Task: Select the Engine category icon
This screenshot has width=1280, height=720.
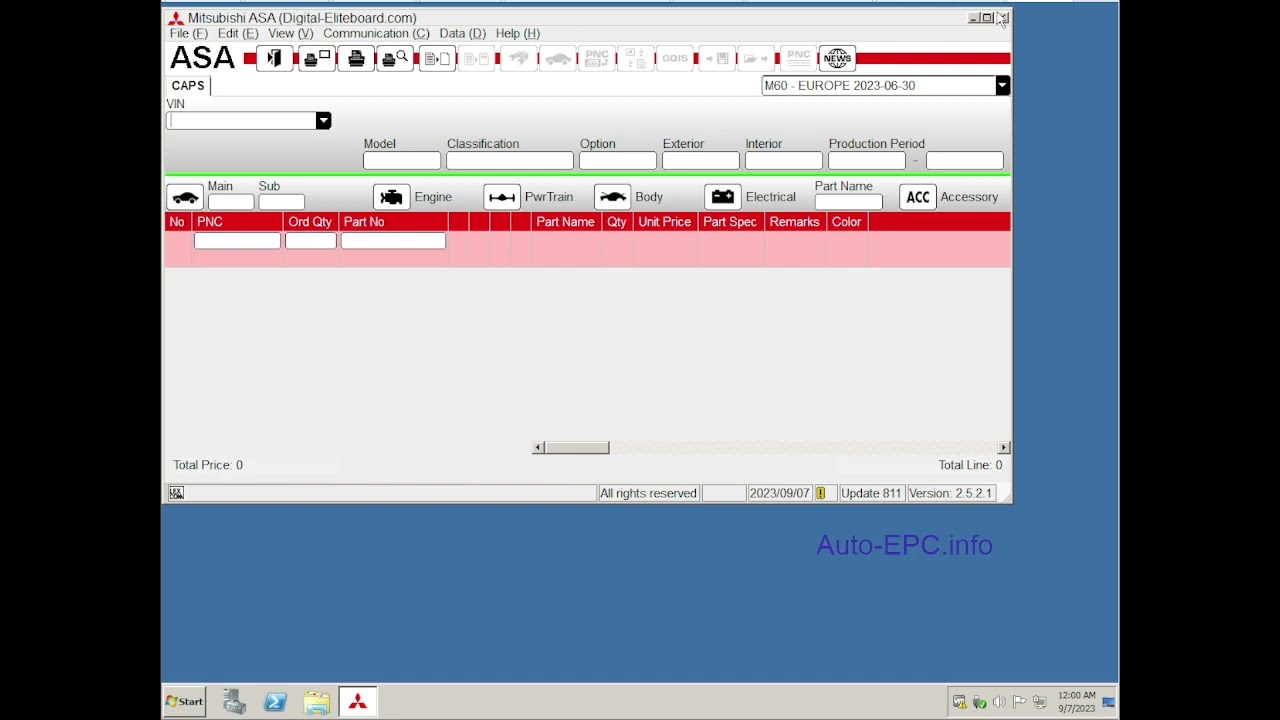Action: pos(392,197)
